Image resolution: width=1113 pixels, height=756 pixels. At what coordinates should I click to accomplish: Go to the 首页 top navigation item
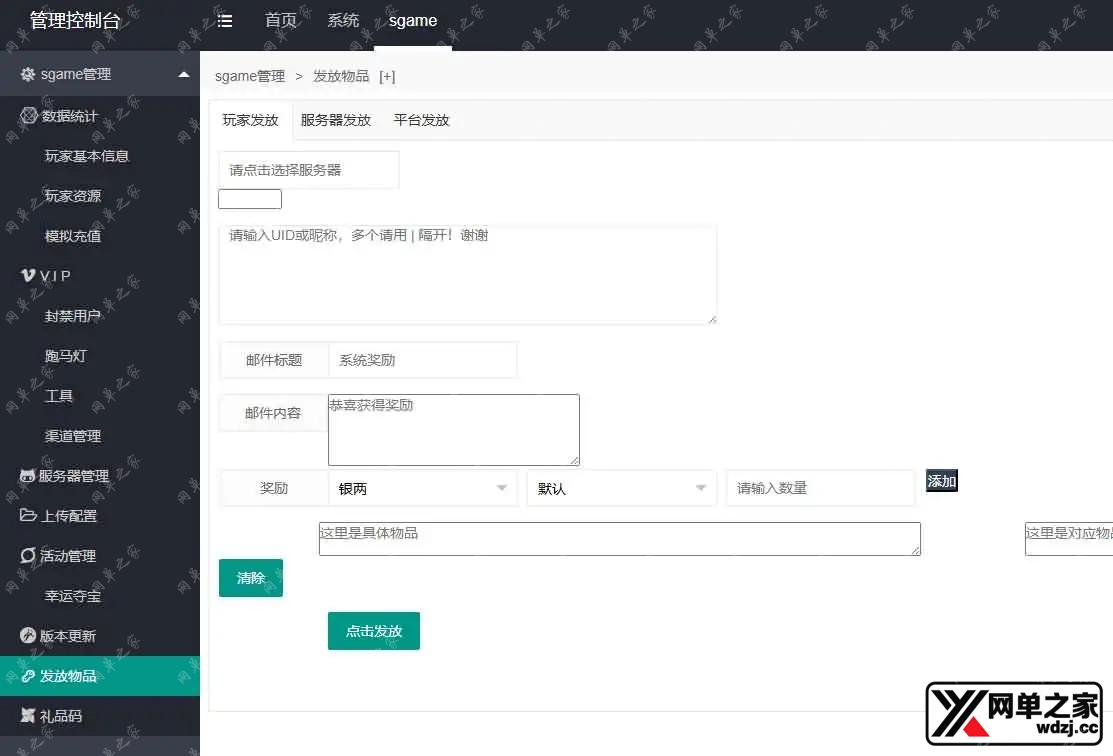point(280,21)
